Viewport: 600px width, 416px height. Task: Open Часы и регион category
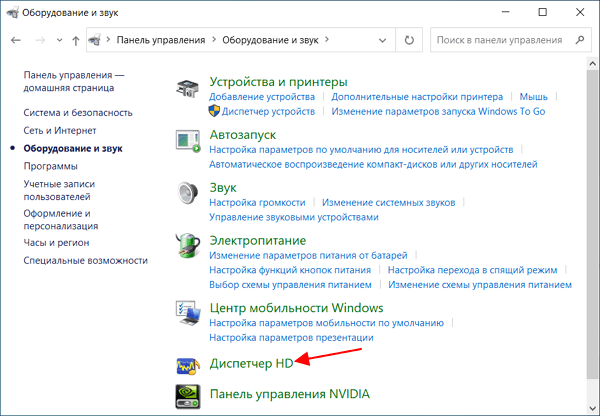pos(56,243)
